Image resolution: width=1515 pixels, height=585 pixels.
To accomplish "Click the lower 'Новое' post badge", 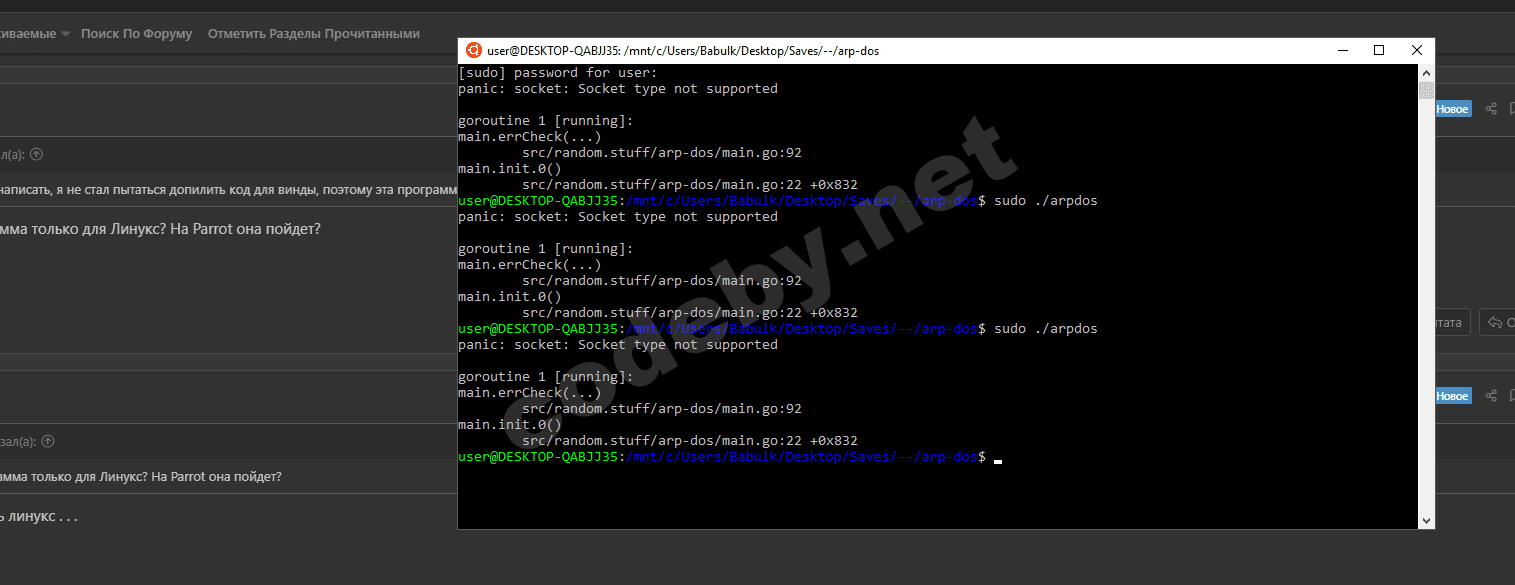I will click(x=1452, y=396).
